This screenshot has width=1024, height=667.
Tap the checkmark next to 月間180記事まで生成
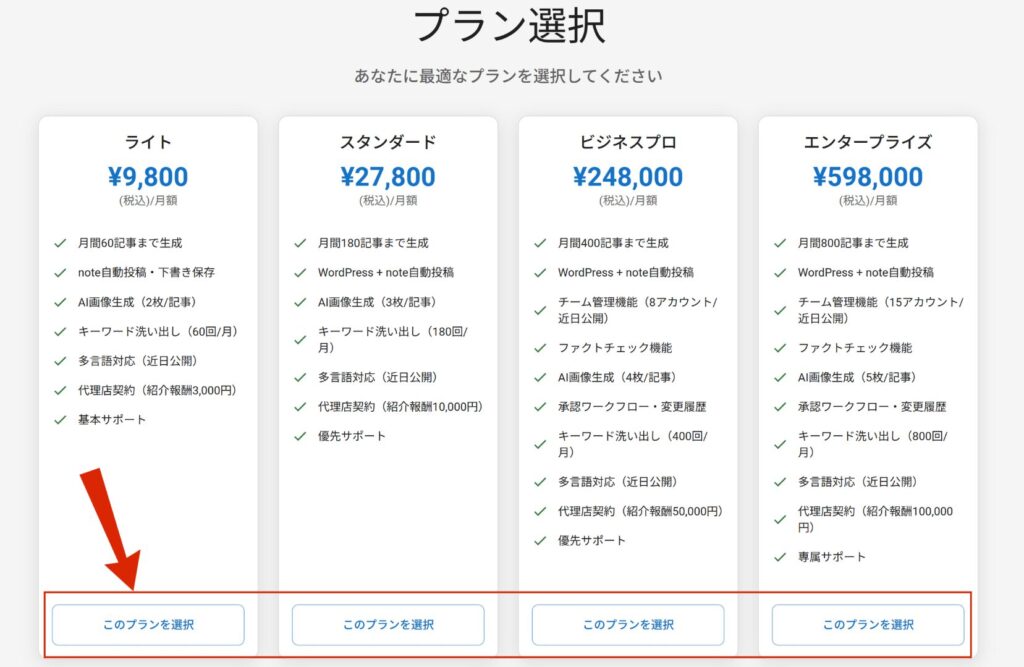(x=300, y=243)
